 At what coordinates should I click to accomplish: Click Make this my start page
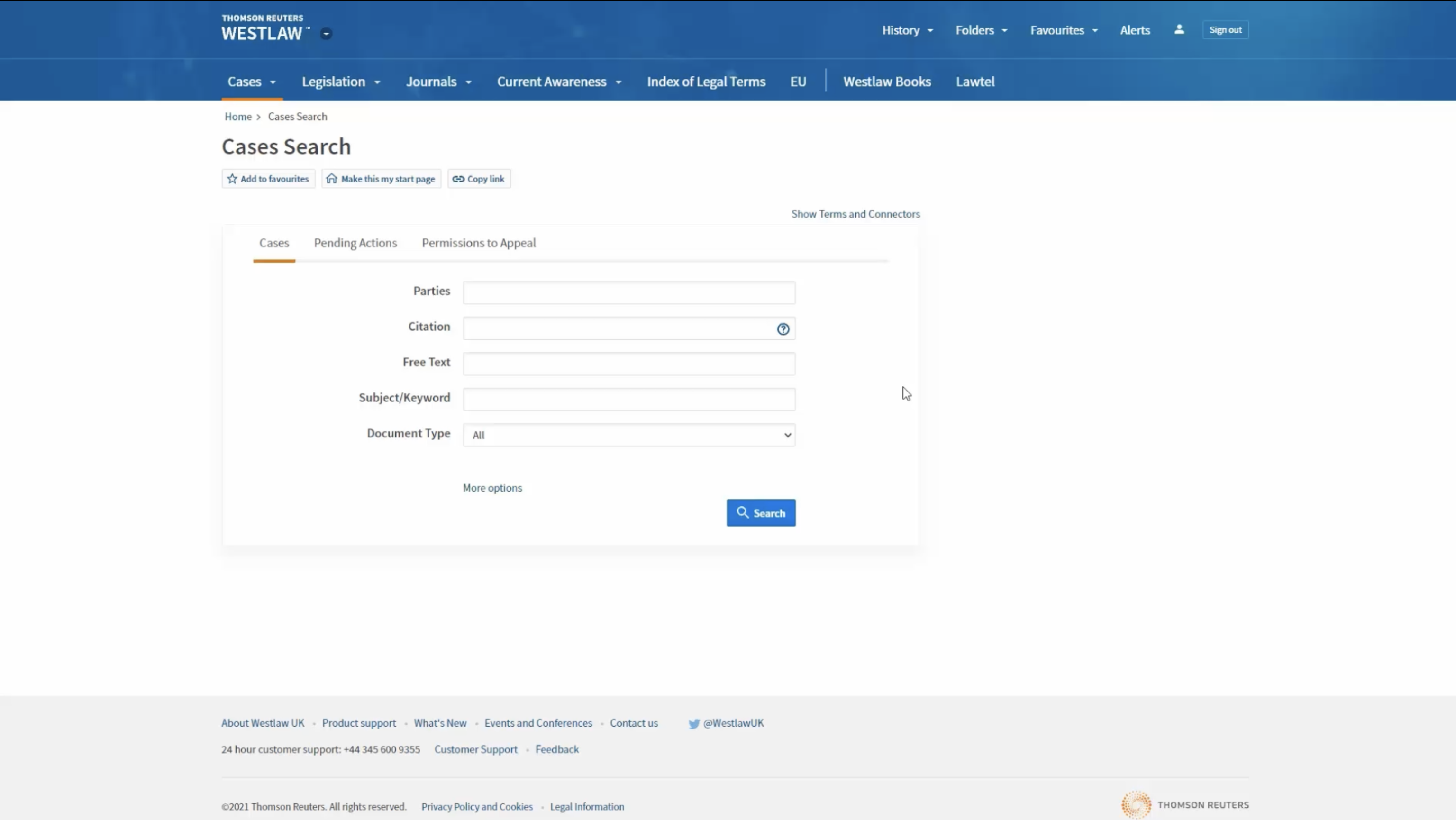point(382,179)
